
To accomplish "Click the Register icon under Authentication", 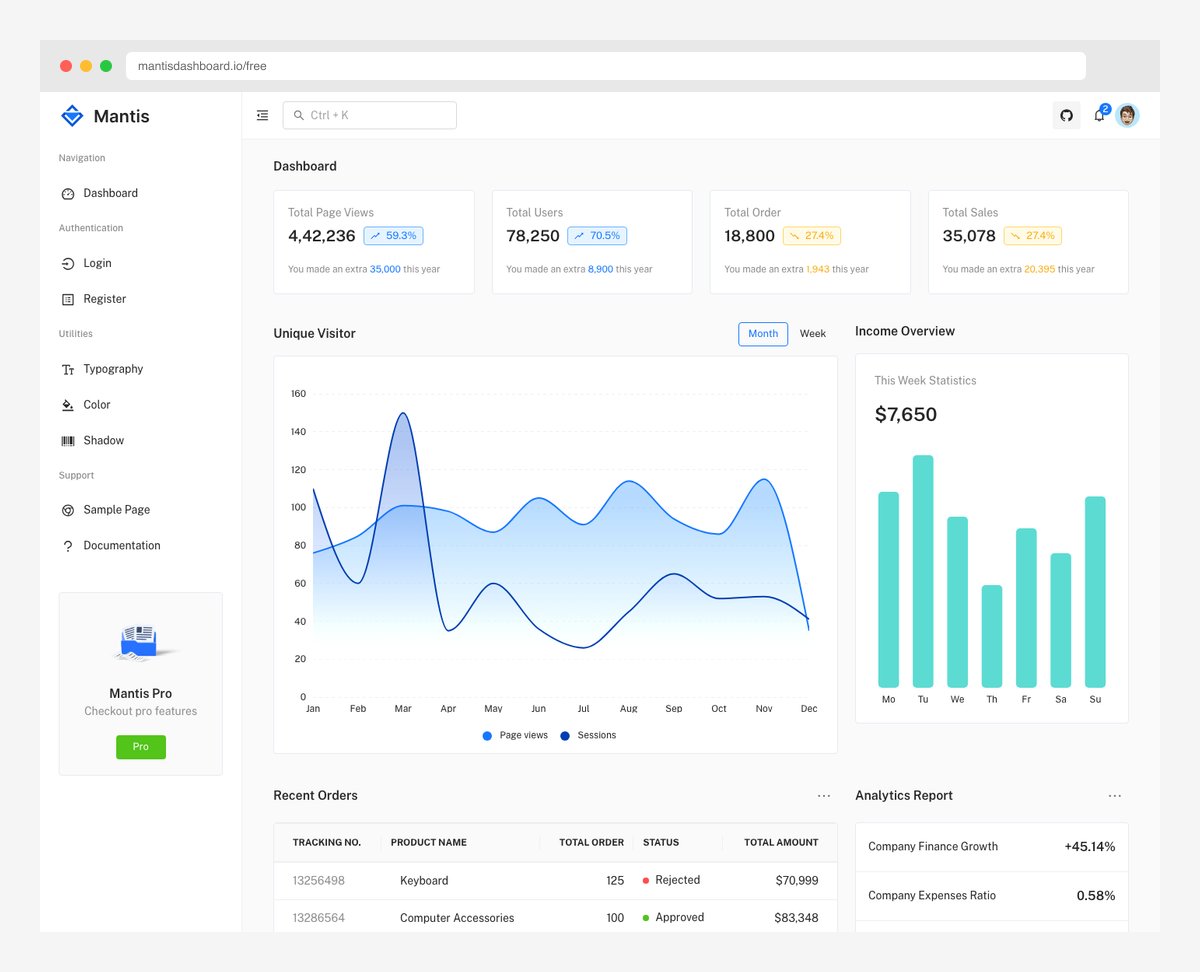I will [x=68, y=298].
